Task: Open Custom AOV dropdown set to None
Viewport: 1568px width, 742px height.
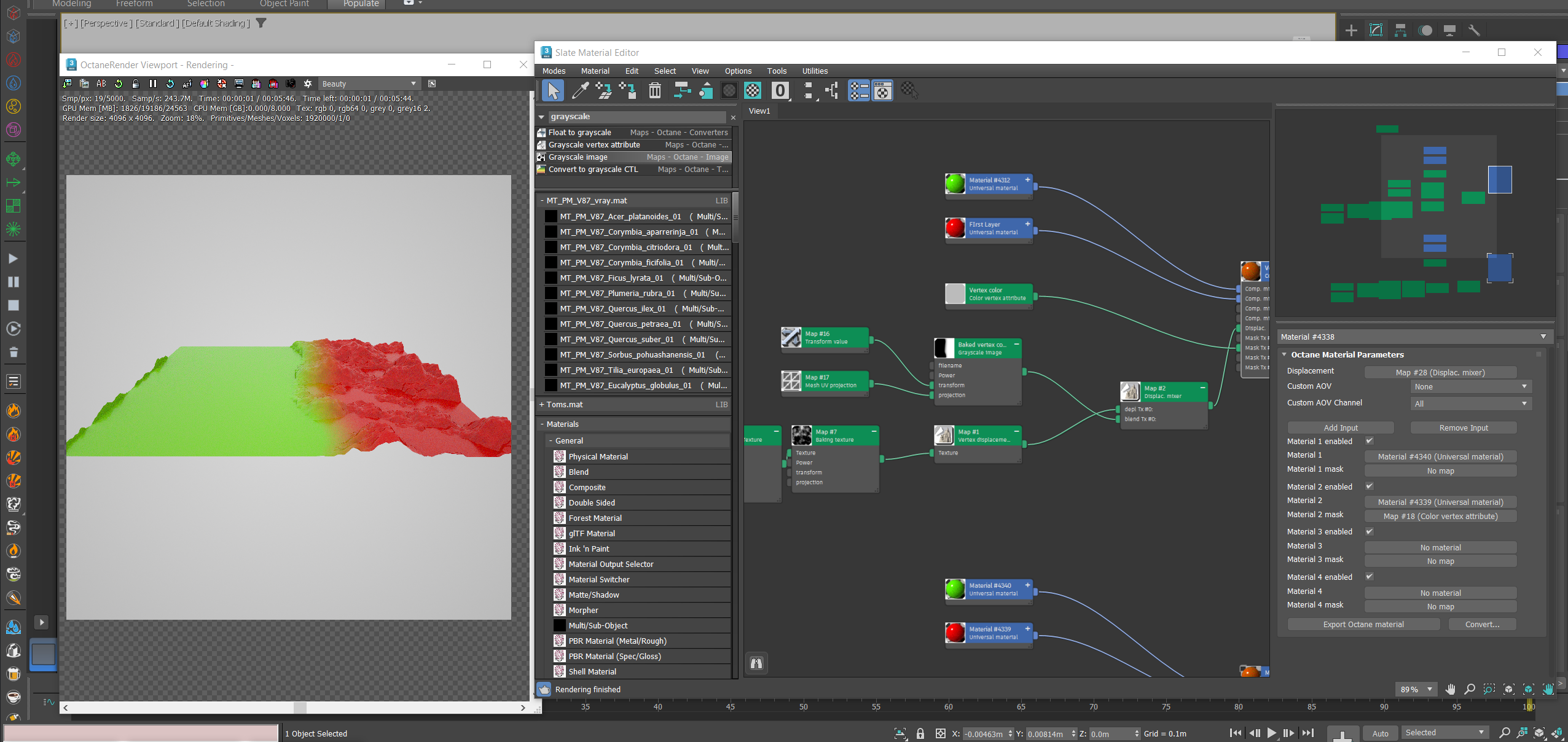Action: click(1470, 386)
